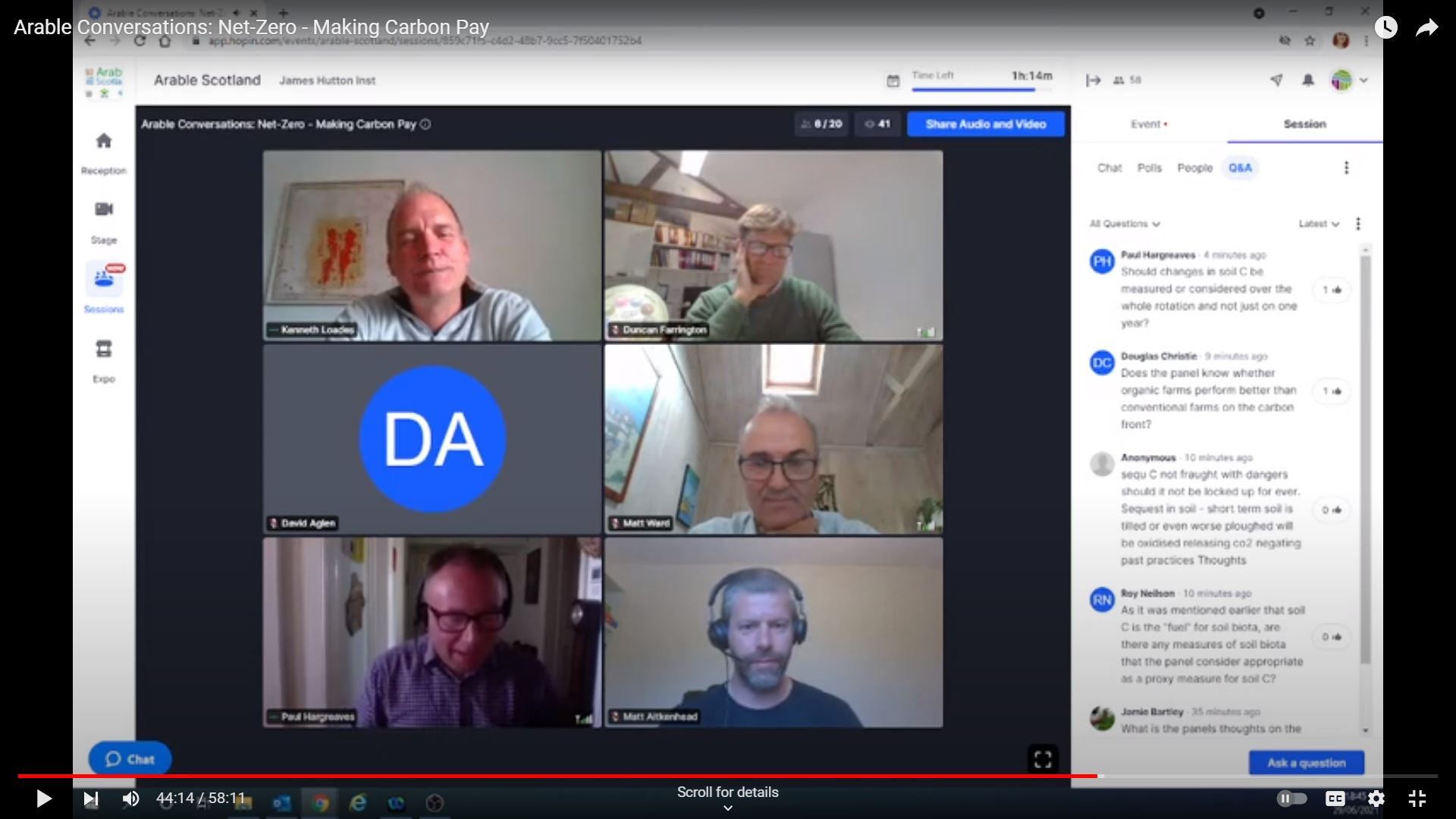The width and height of the screenshot is (1456, 819).
Task: Open a new browser tab
Action: pos(284,13)
